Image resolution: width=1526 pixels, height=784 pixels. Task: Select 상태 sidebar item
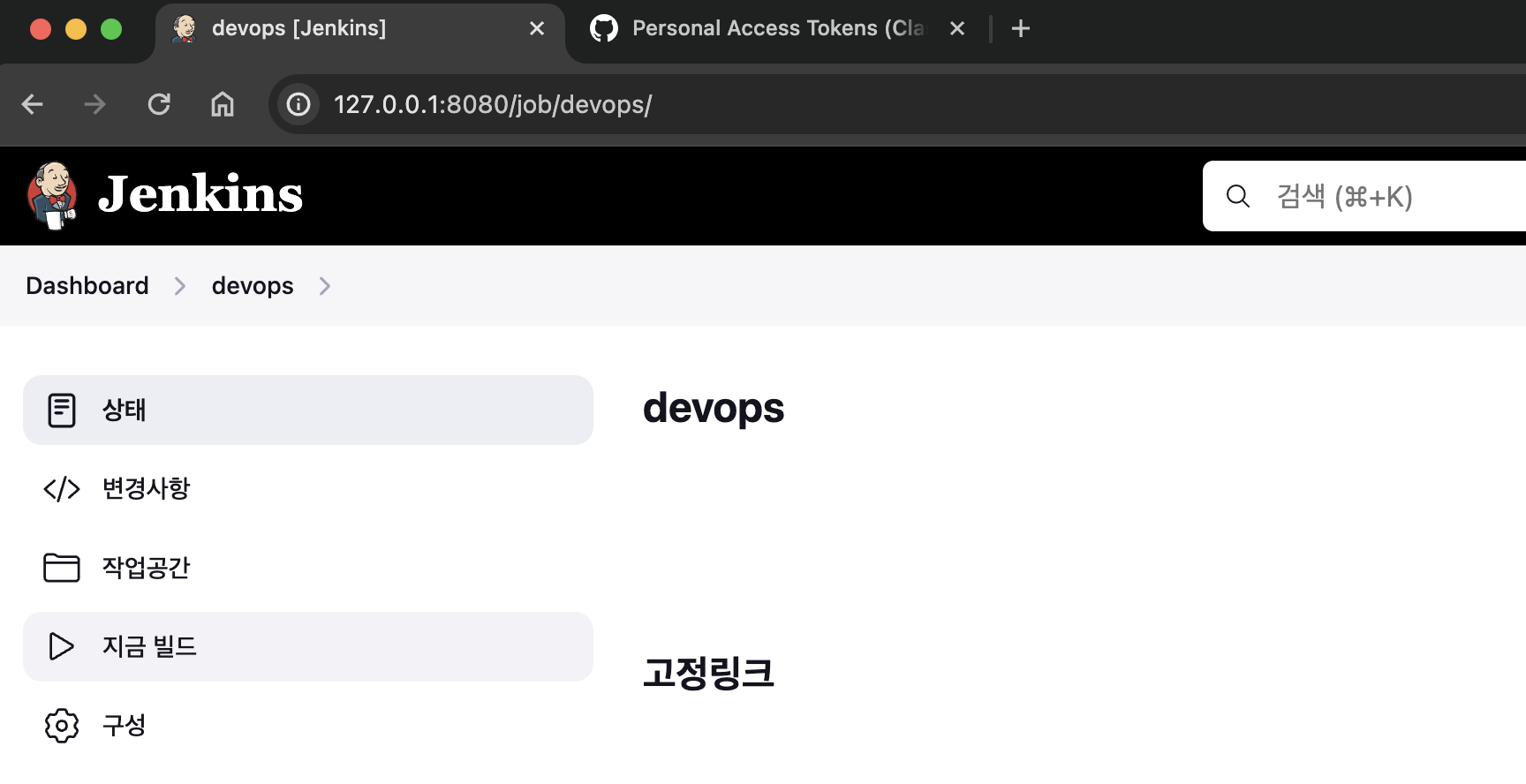[x=308, y=410]
